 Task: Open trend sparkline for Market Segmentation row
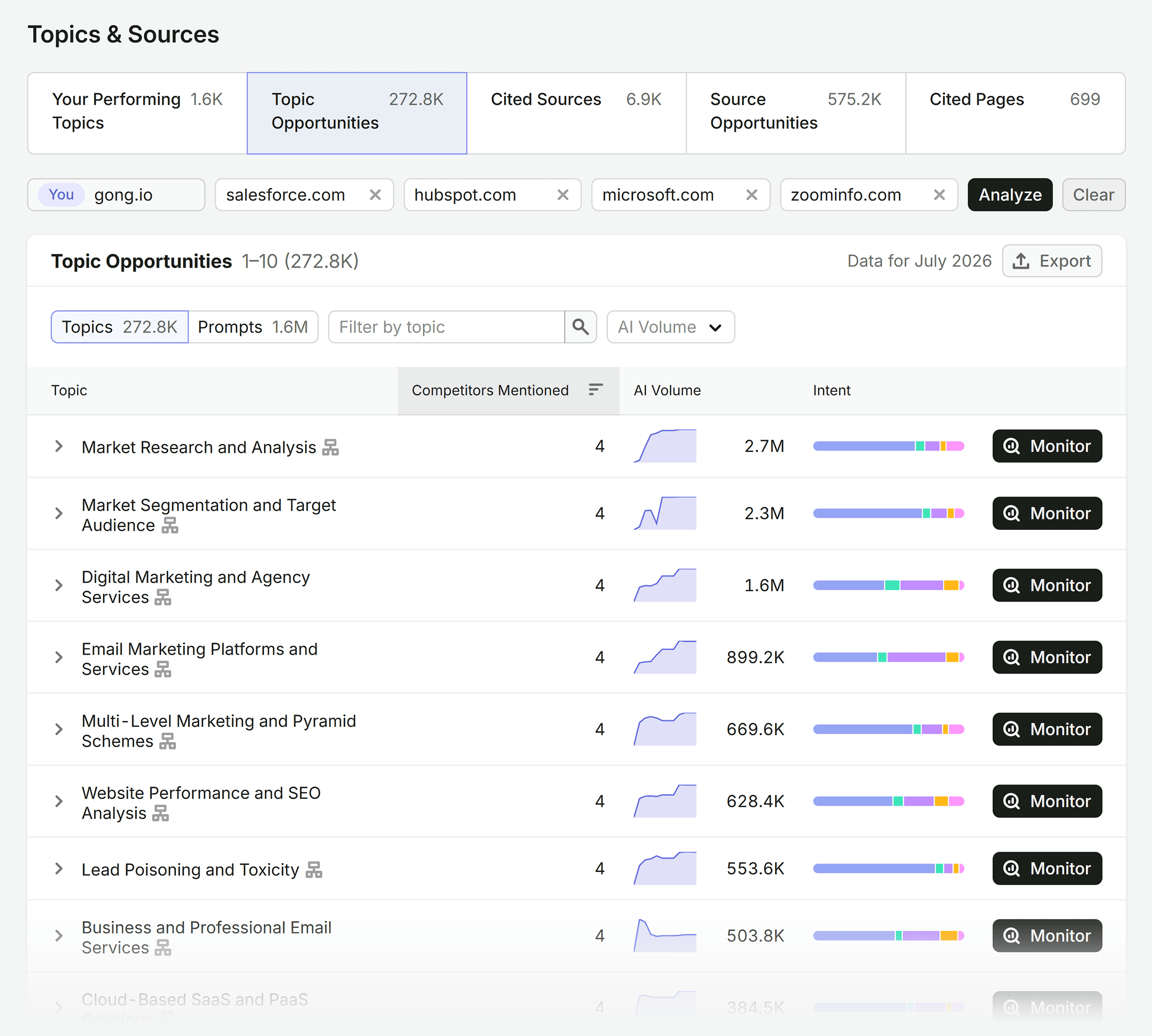point(665,513)
